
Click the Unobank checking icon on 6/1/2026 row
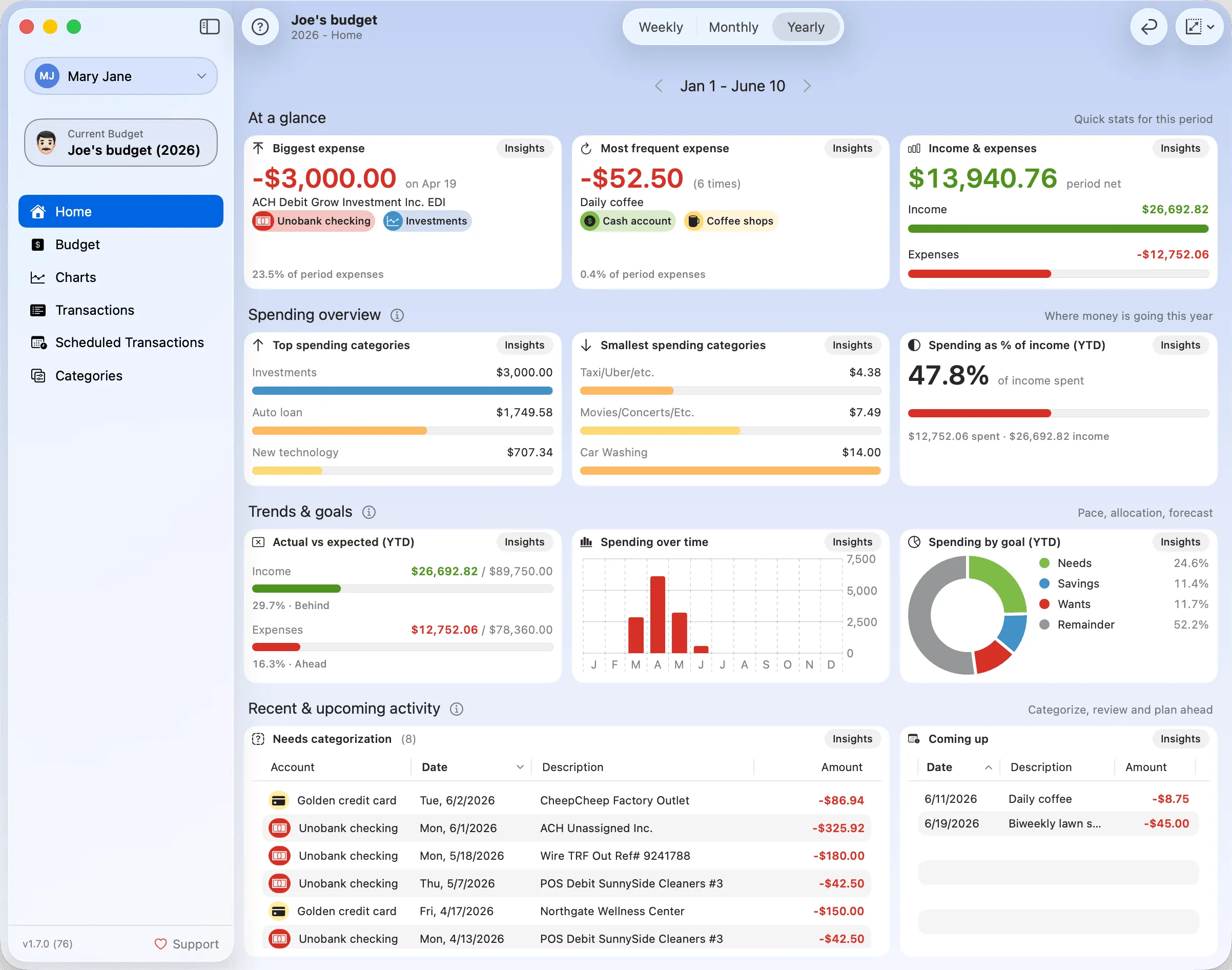tap(279, 828)
